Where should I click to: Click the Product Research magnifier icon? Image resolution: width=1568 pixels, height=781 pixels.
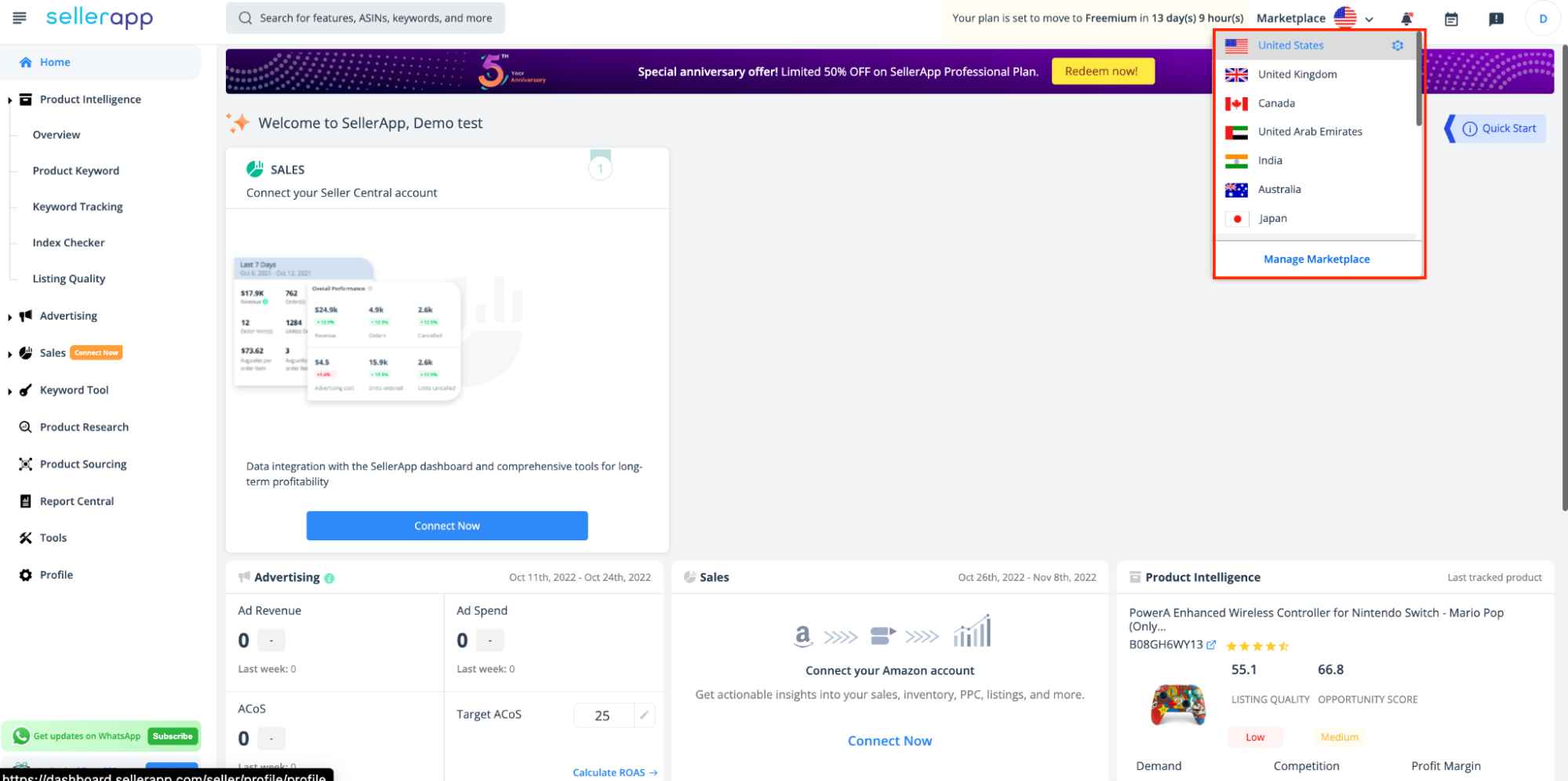pyautogui.click(x=26, y=427)
